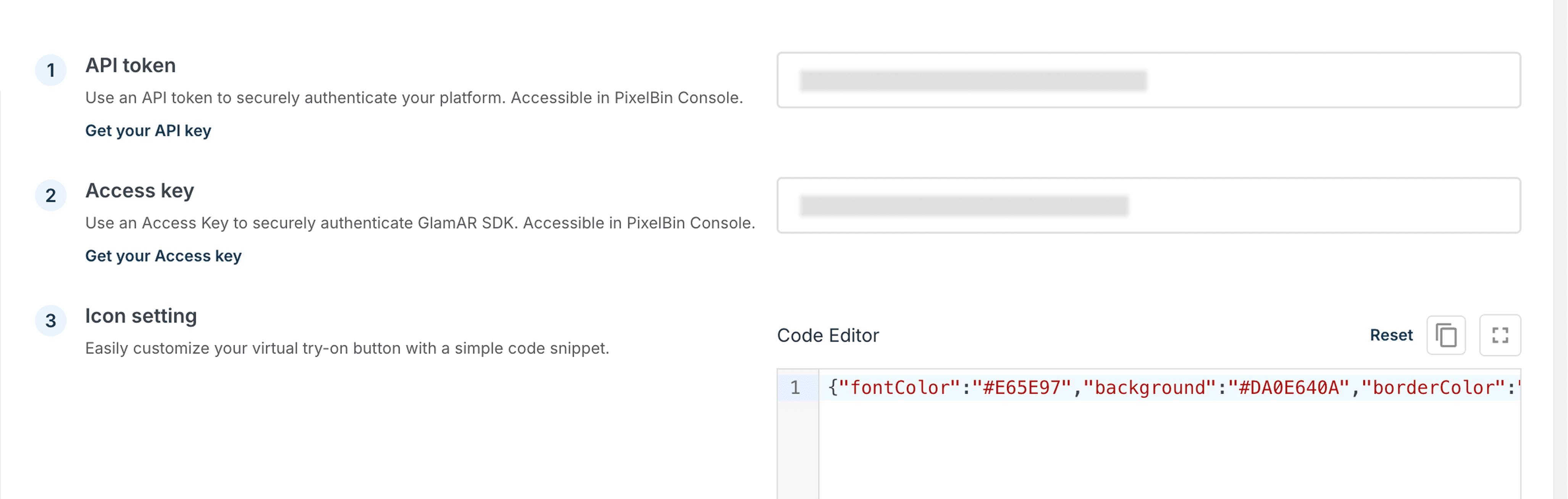Open the Get your API key link
This screenshot has width=1568, height=499.
148,131
